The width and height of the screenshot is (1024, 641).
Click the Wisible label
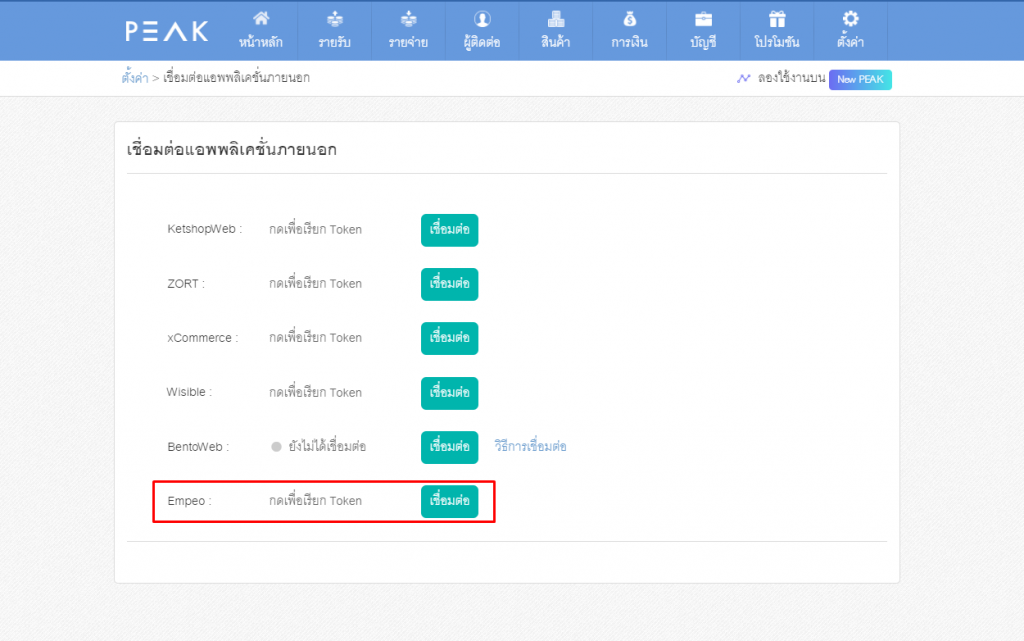point(189,392)
